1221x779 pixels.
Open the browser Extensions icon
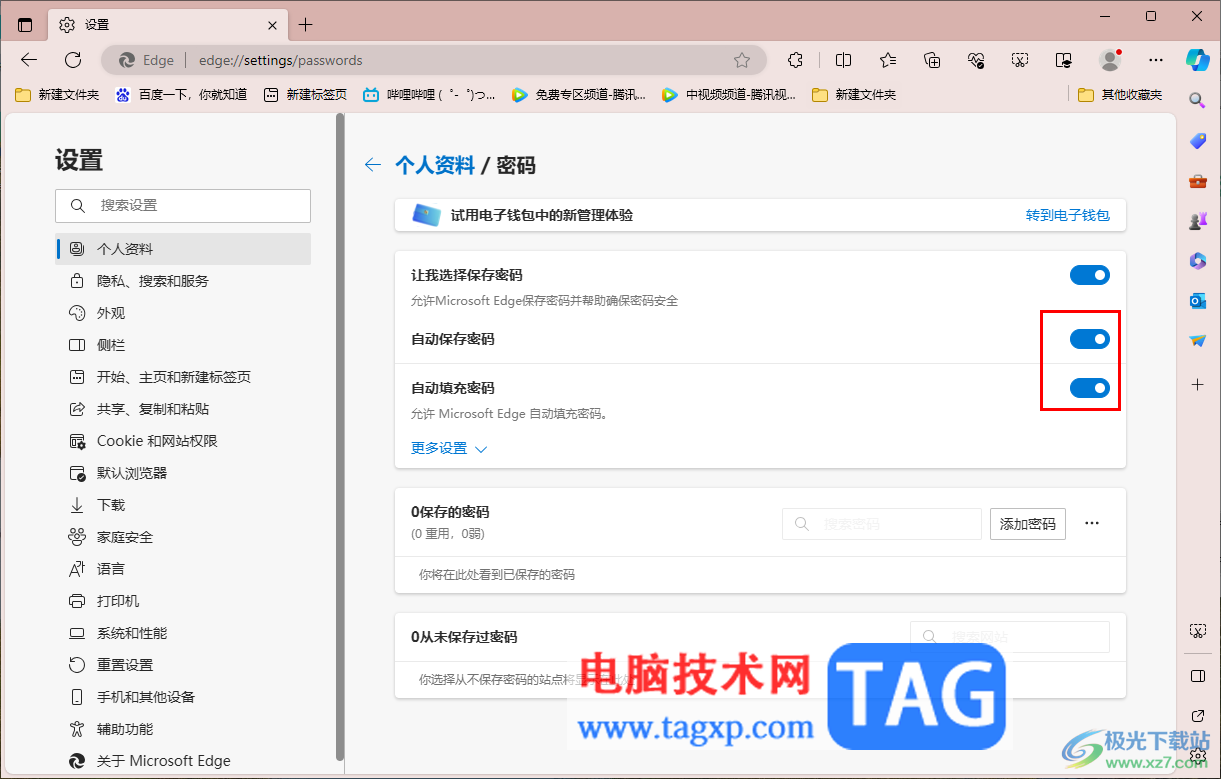[x=793, y=60]
